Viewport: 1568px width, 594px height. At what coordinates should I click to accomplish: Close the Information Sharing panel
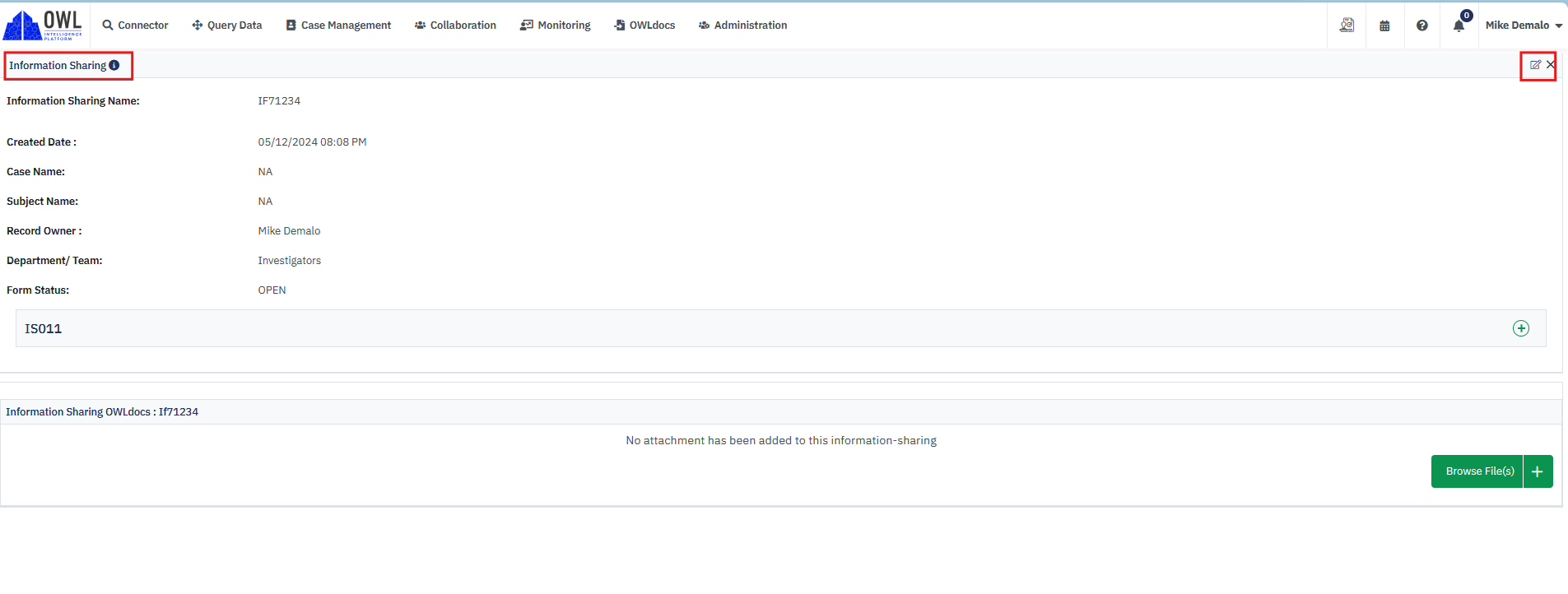point(1550,65)
